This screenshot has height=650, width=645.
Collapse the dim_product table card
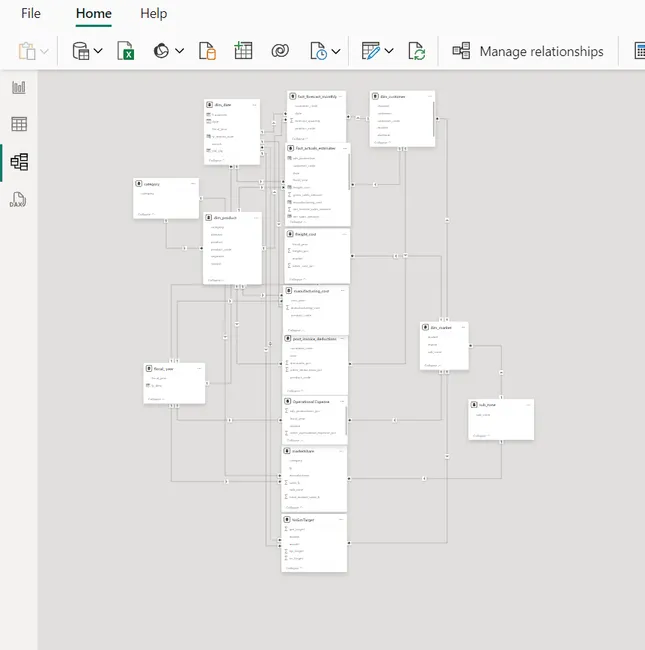216,280
